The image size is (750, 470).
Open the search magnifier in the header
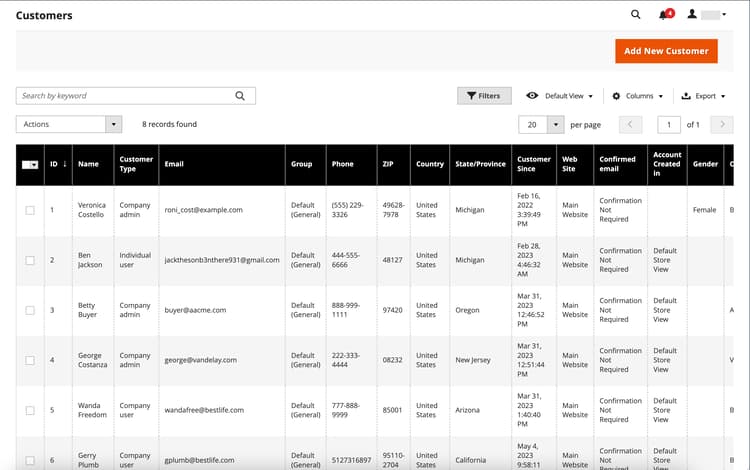pyautogui.click(x=635, y=14)
